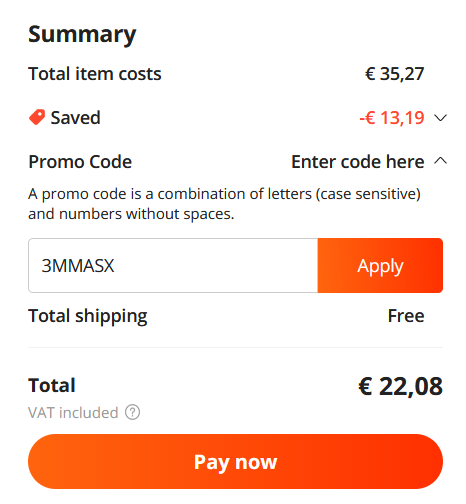Viewport: 466px width, 504px height.
Task: Click the Enter code here label
Action: coord(358,162)
